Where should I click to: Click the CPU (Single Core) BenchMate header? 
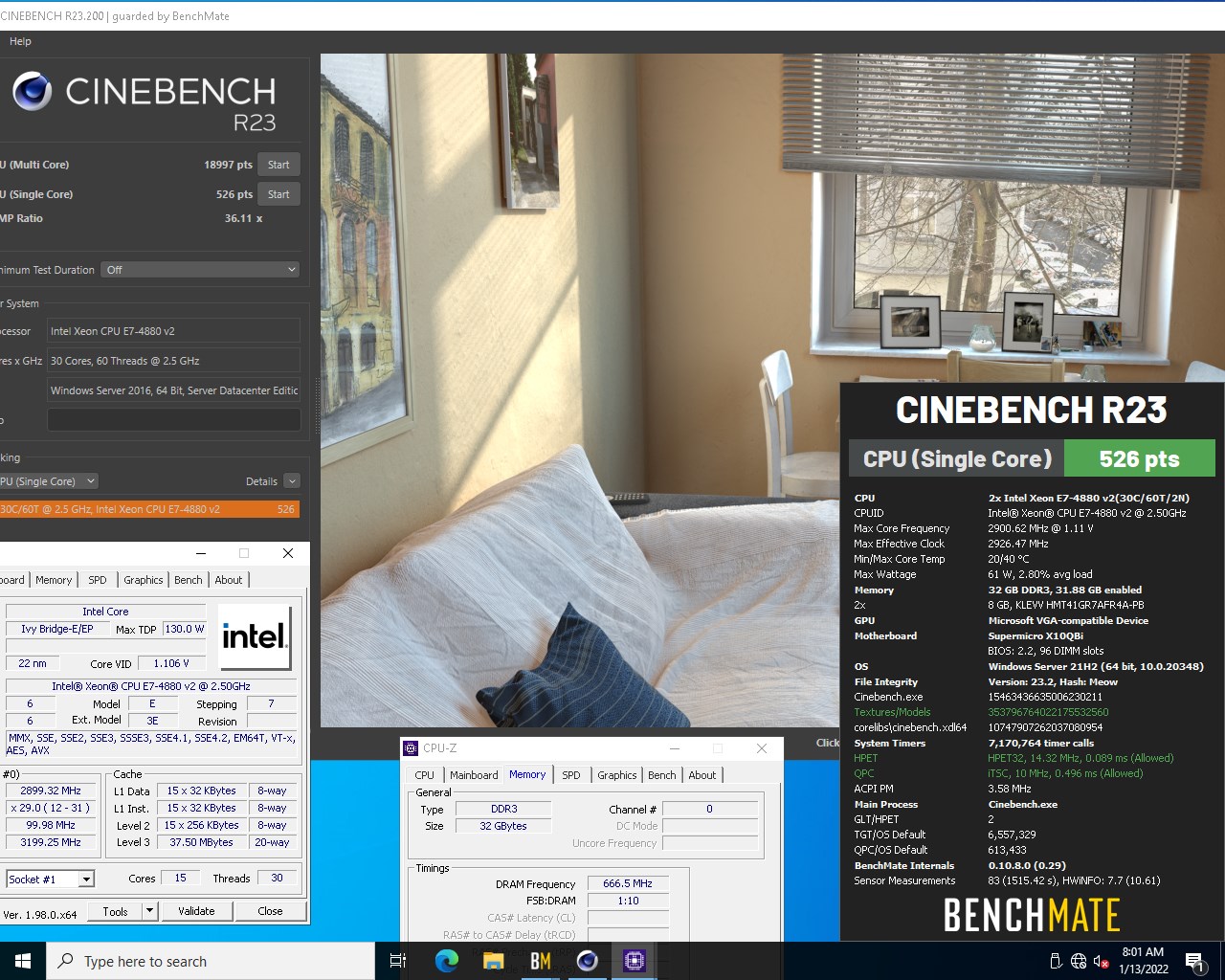(x=957, y=459)
